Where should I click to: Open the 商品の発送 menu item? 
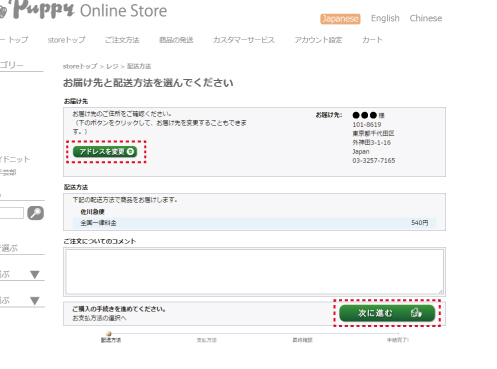pos(176,40)
